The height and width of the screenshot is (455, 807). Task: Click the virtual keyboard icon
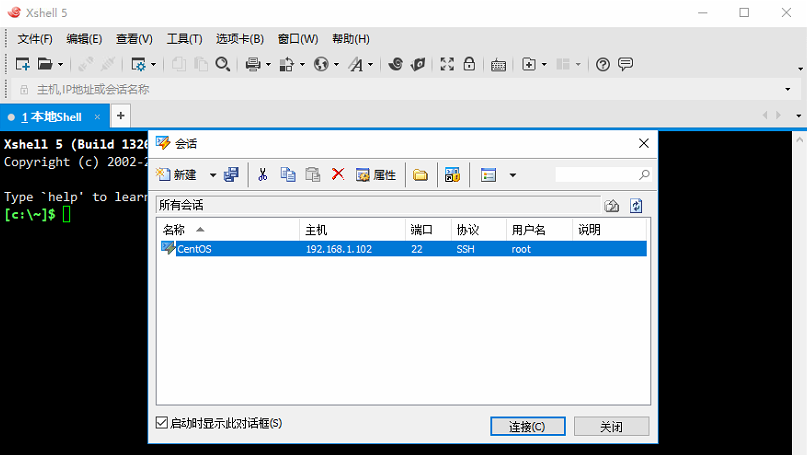(x=498, y=65)
